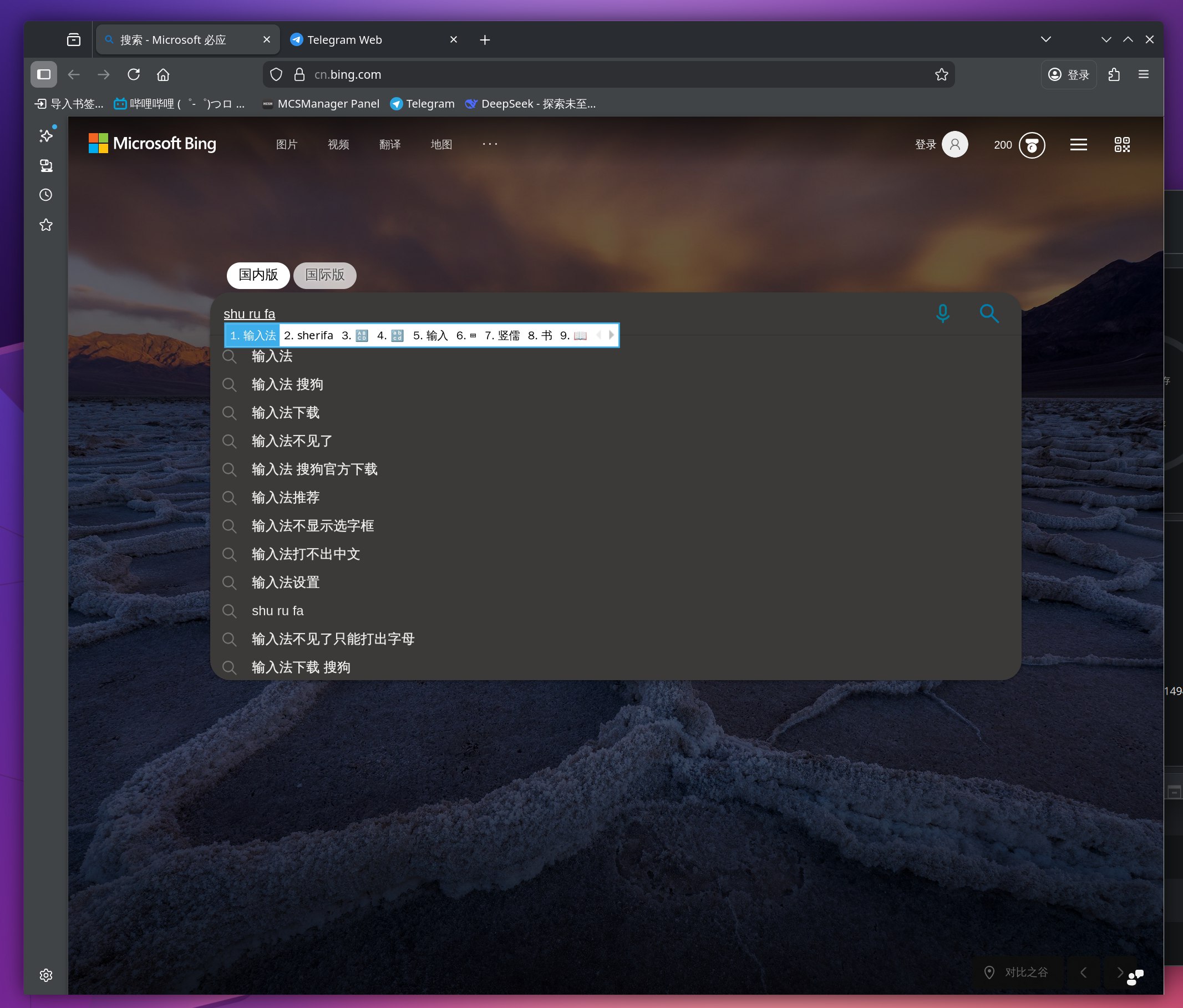The width and height of the screenshot is (1183, 1008).
Task: Select the 国内版 search mode
Action: (x=258, y=275)
